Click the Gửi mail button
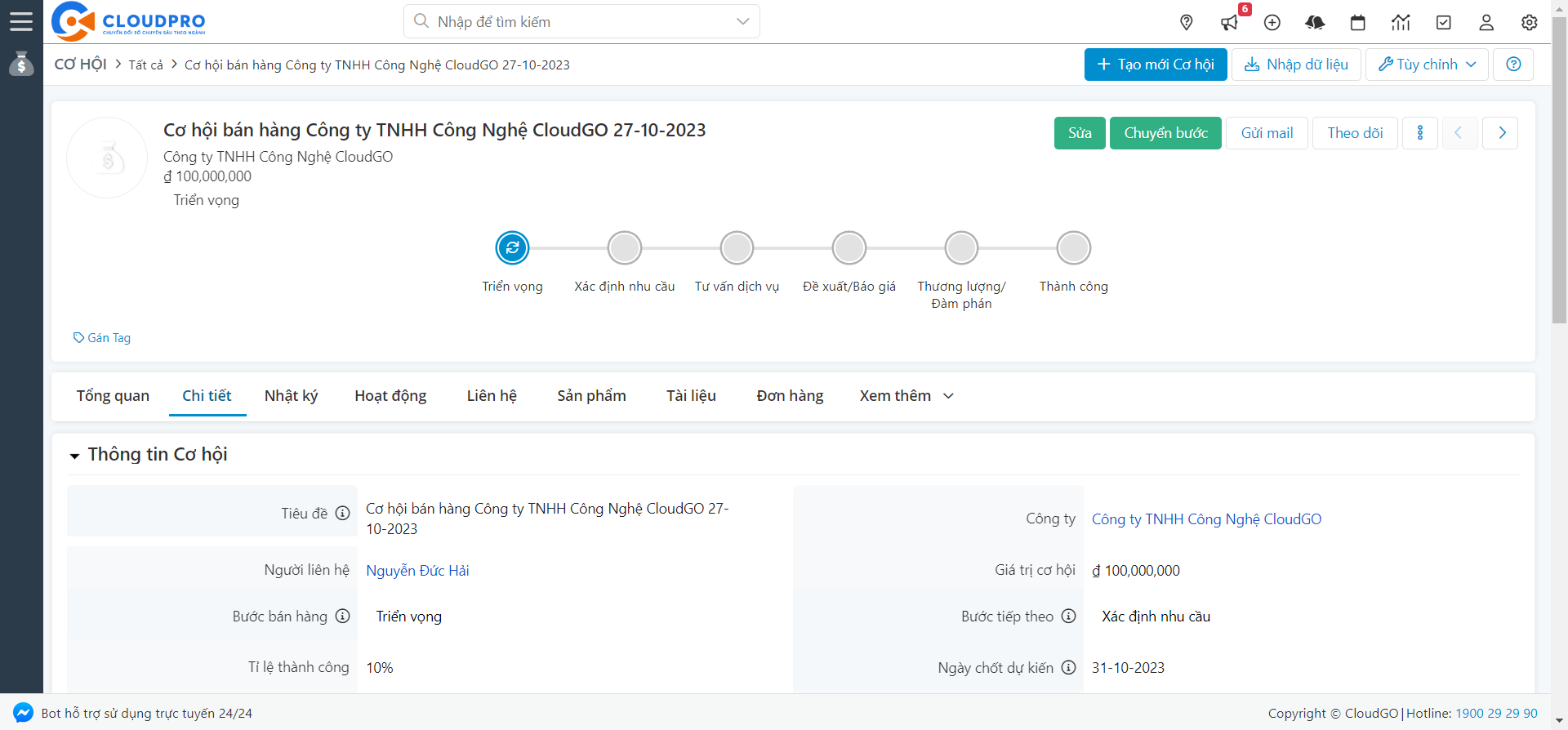Screen dimensions: 1568x730 click(1267, 133)
